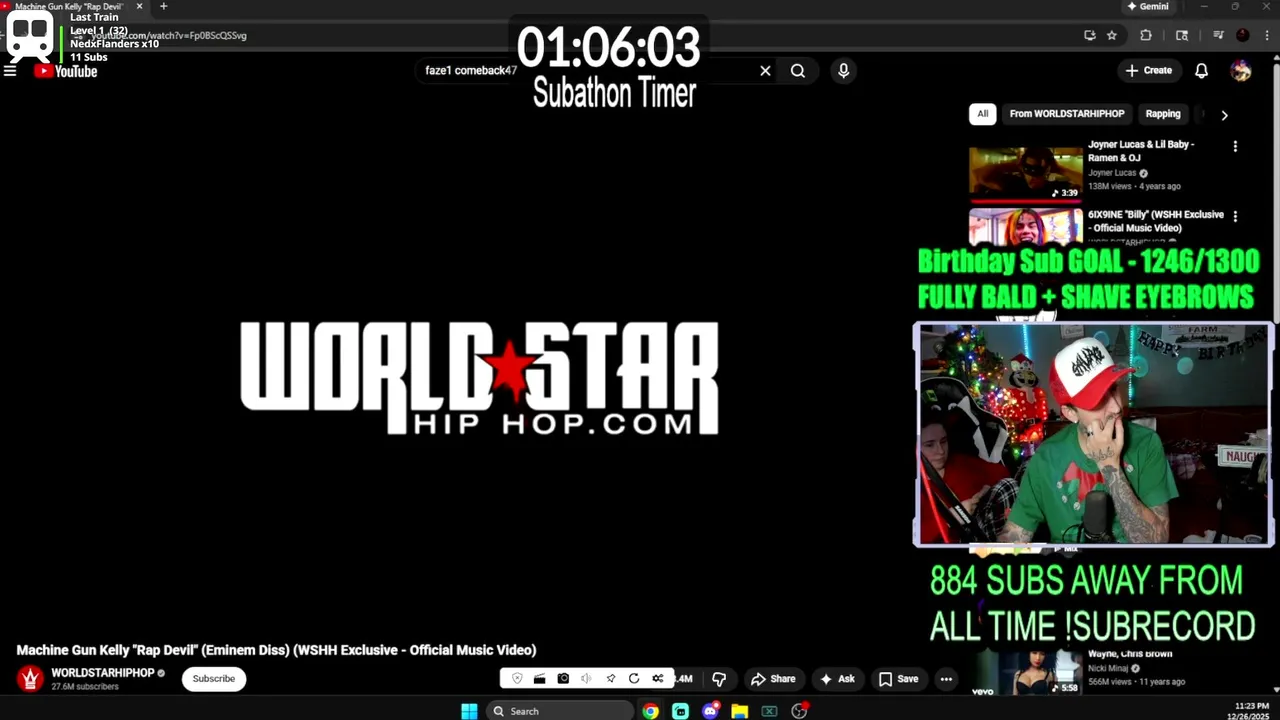Open the YouTube hamburger guide menu
The image size is (1280, 720).
(x=10, y=71)
